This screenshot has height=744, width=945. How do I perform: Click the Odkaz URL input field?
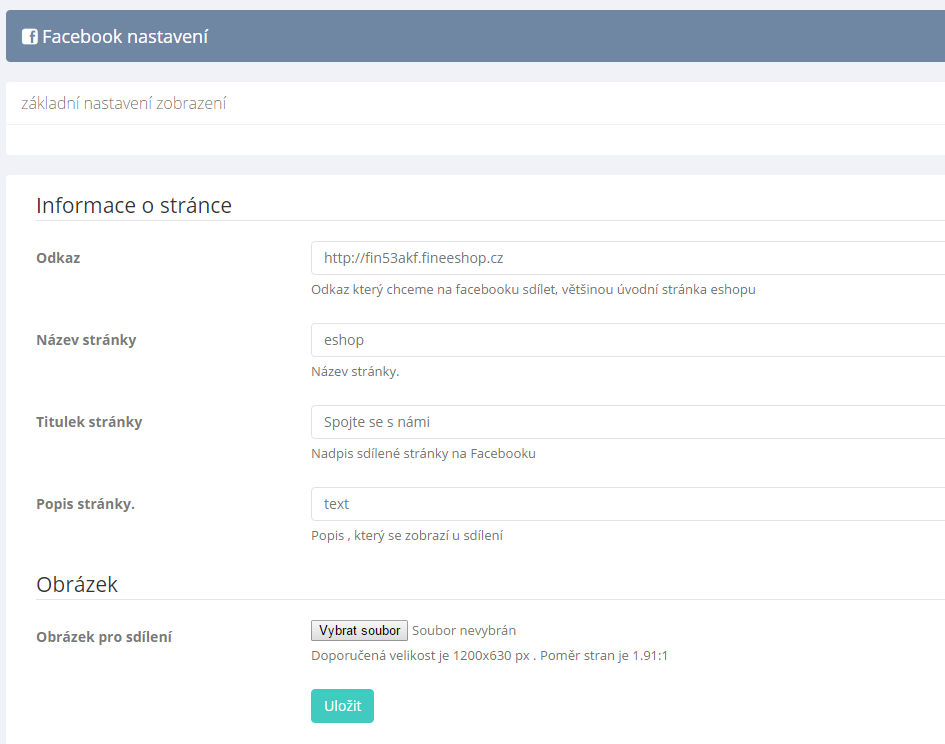[x=628, y=258]
